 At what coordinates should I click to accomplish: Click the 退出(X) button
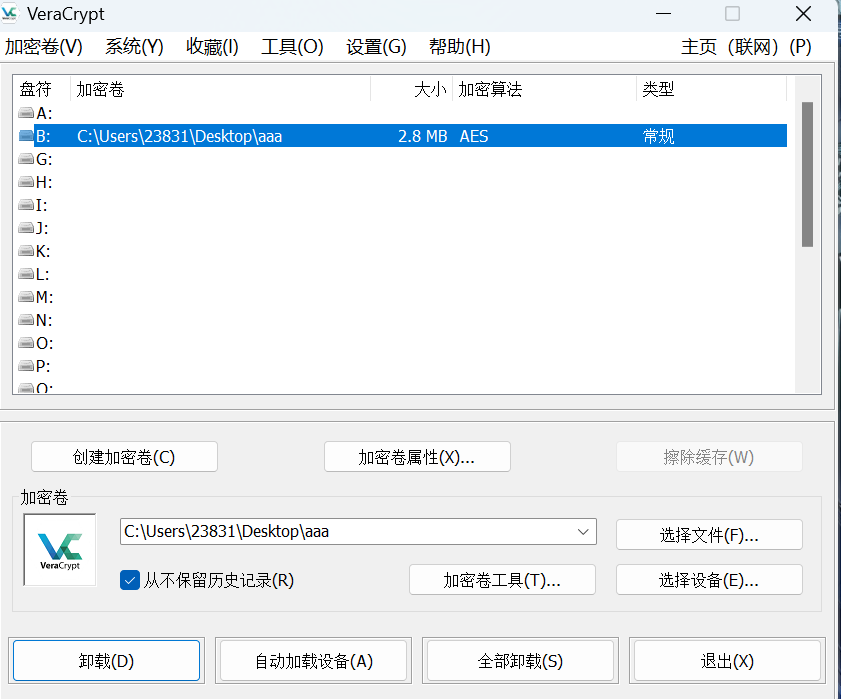pos(727,660)
